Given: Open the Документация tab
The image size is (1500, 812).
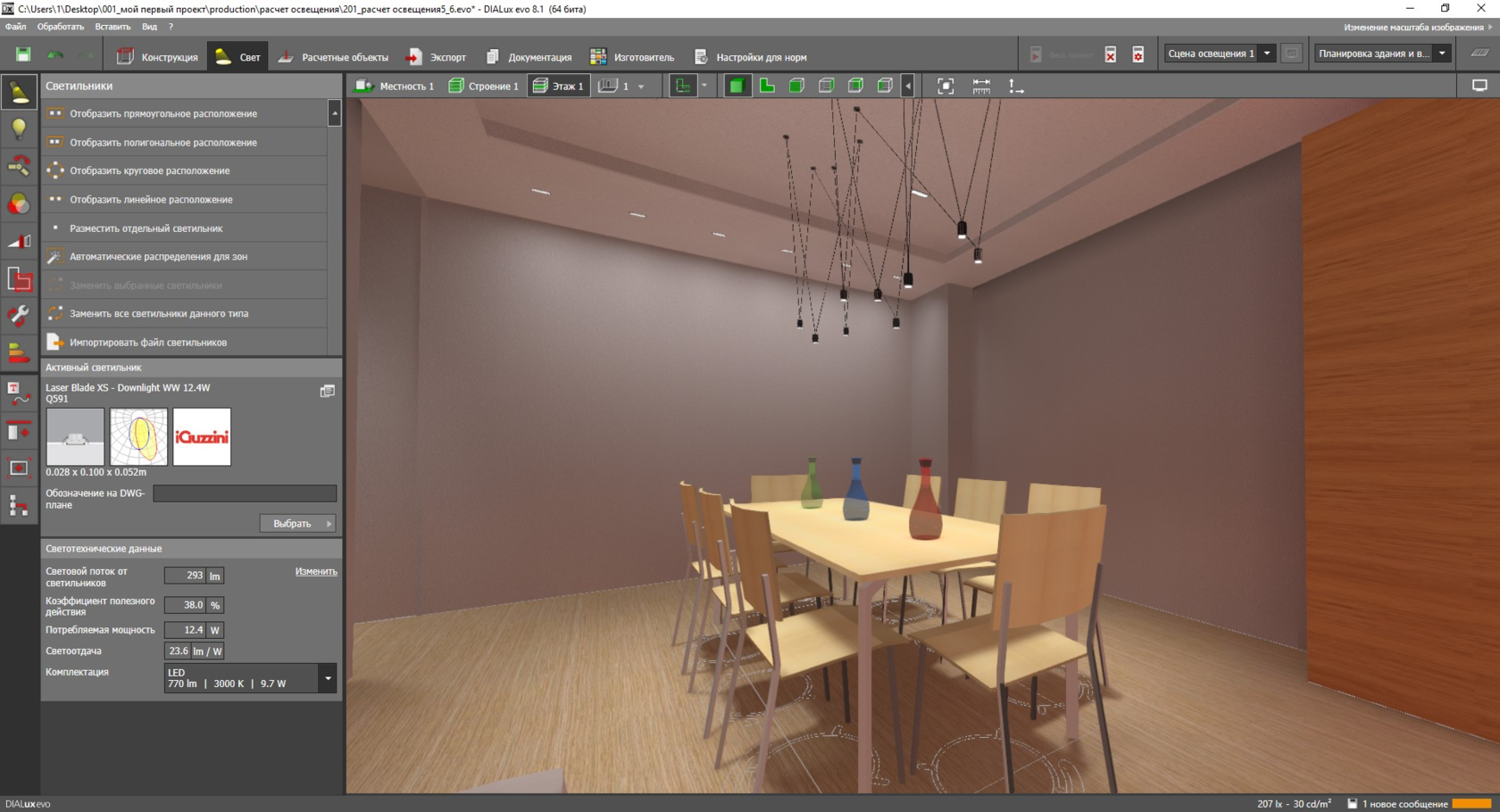Looking at the screenshot, I should pos(529,57).
